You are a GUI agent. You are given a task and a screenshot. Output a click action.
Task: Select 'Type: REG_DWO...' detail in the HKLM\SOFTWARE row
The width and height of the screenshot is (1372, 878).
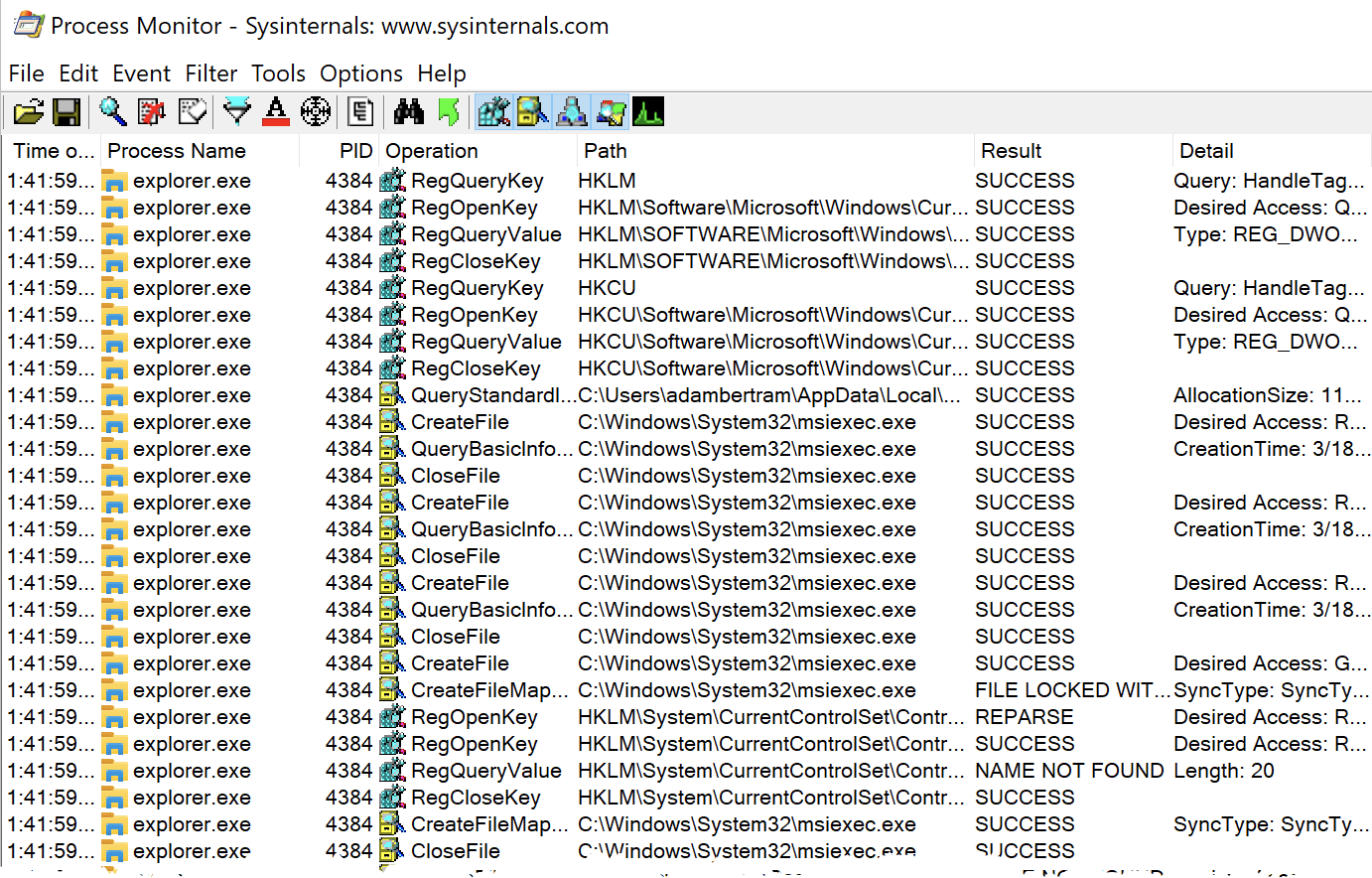click(x=1266, y=234)
